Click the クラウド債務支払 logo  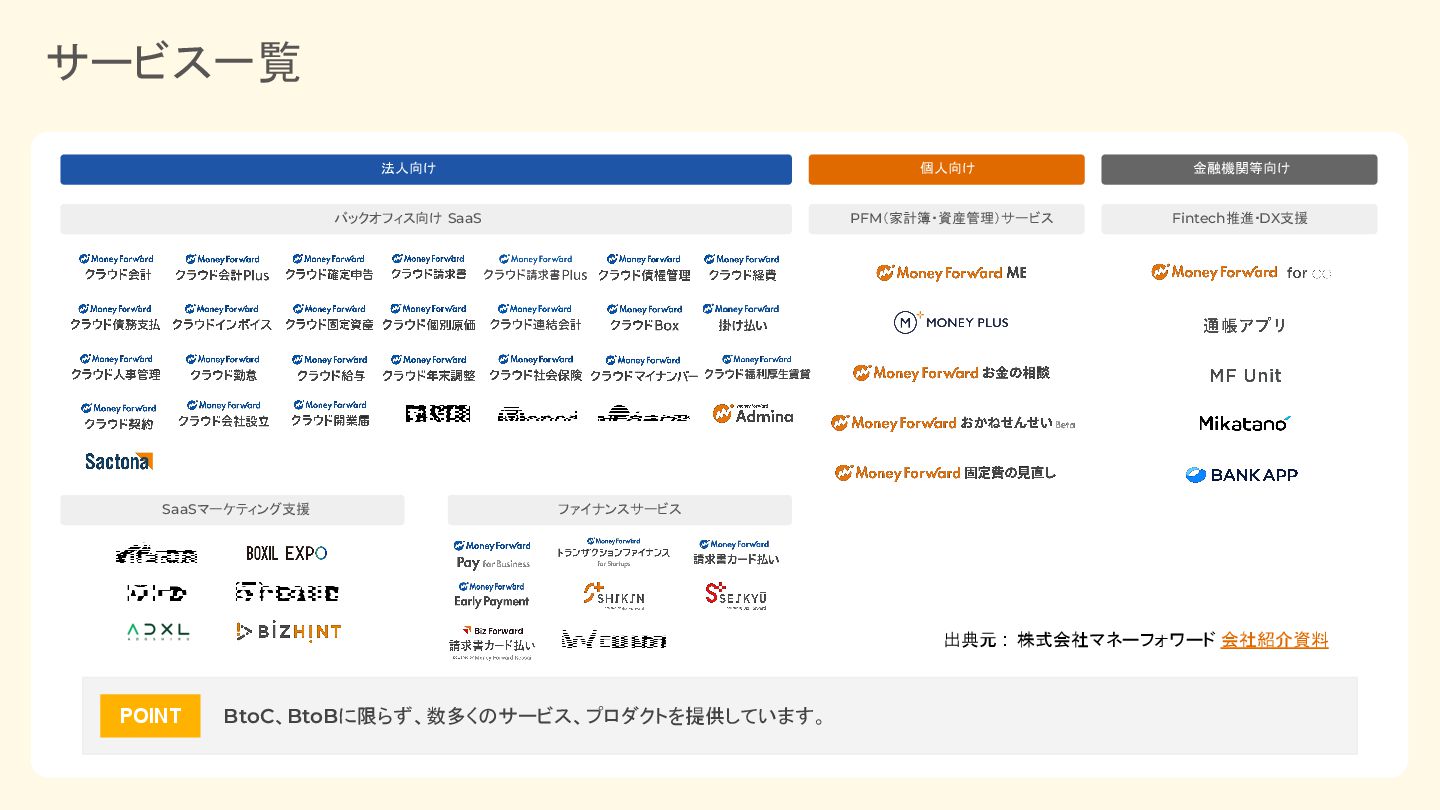point(115,317)
